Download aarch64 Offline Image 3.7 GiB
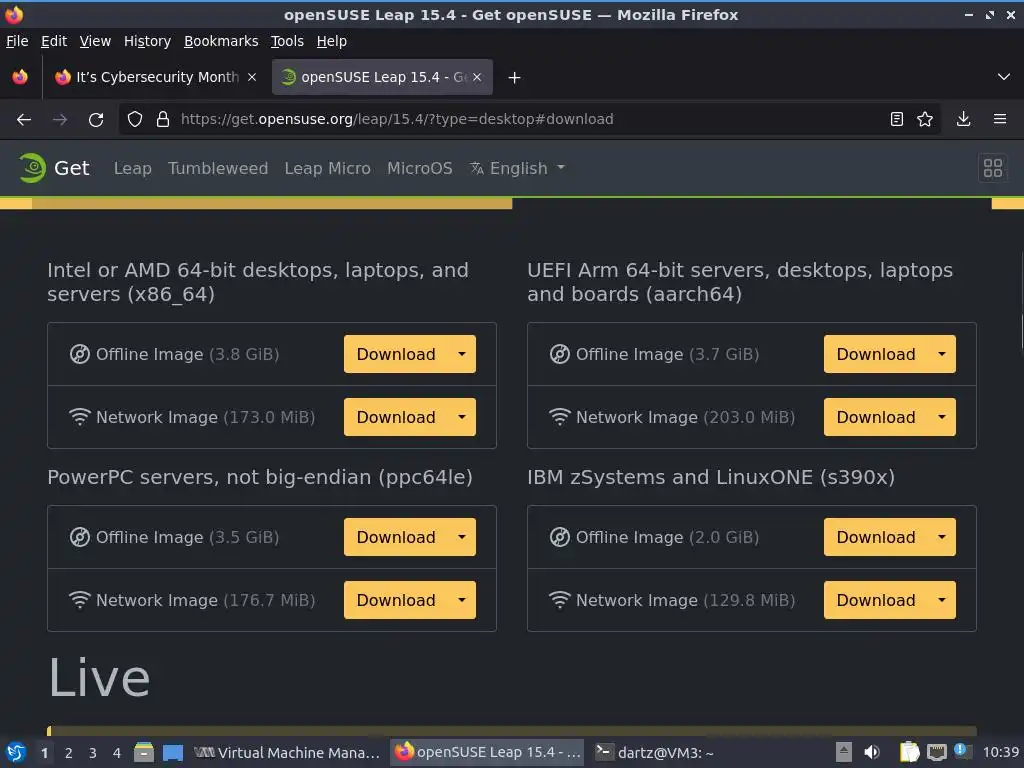 tap(876, 354)
